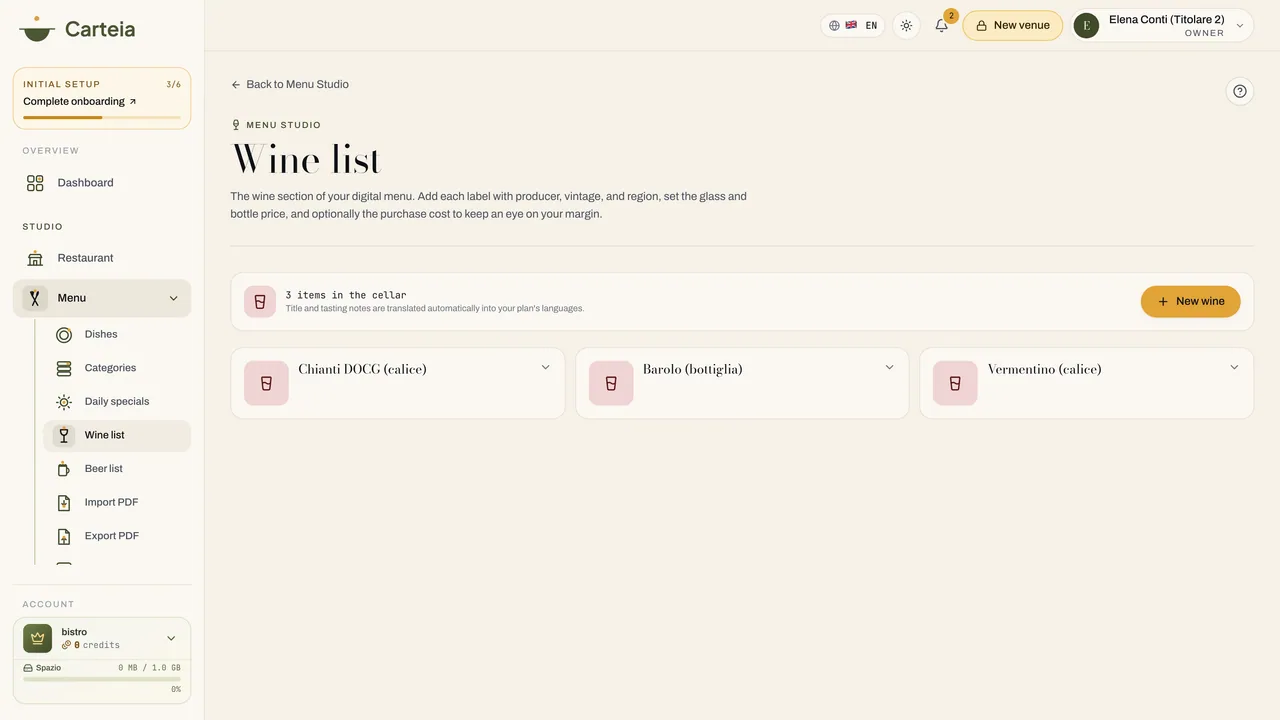This screenshot has height=720, width=1280.
Task: Expand the bistro plan chevron
Action: tap(171, 638)
